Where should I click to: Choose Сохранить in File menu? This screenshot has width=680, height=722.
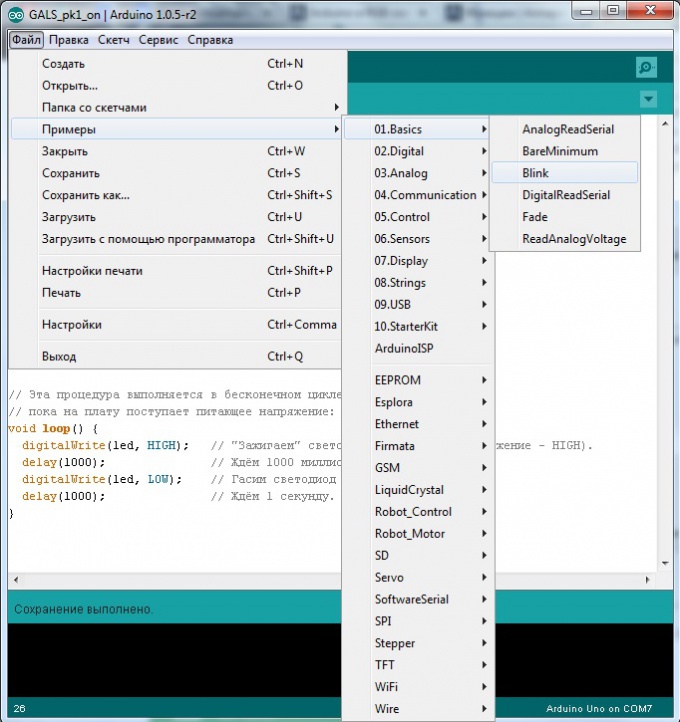[x=176, y=173]
